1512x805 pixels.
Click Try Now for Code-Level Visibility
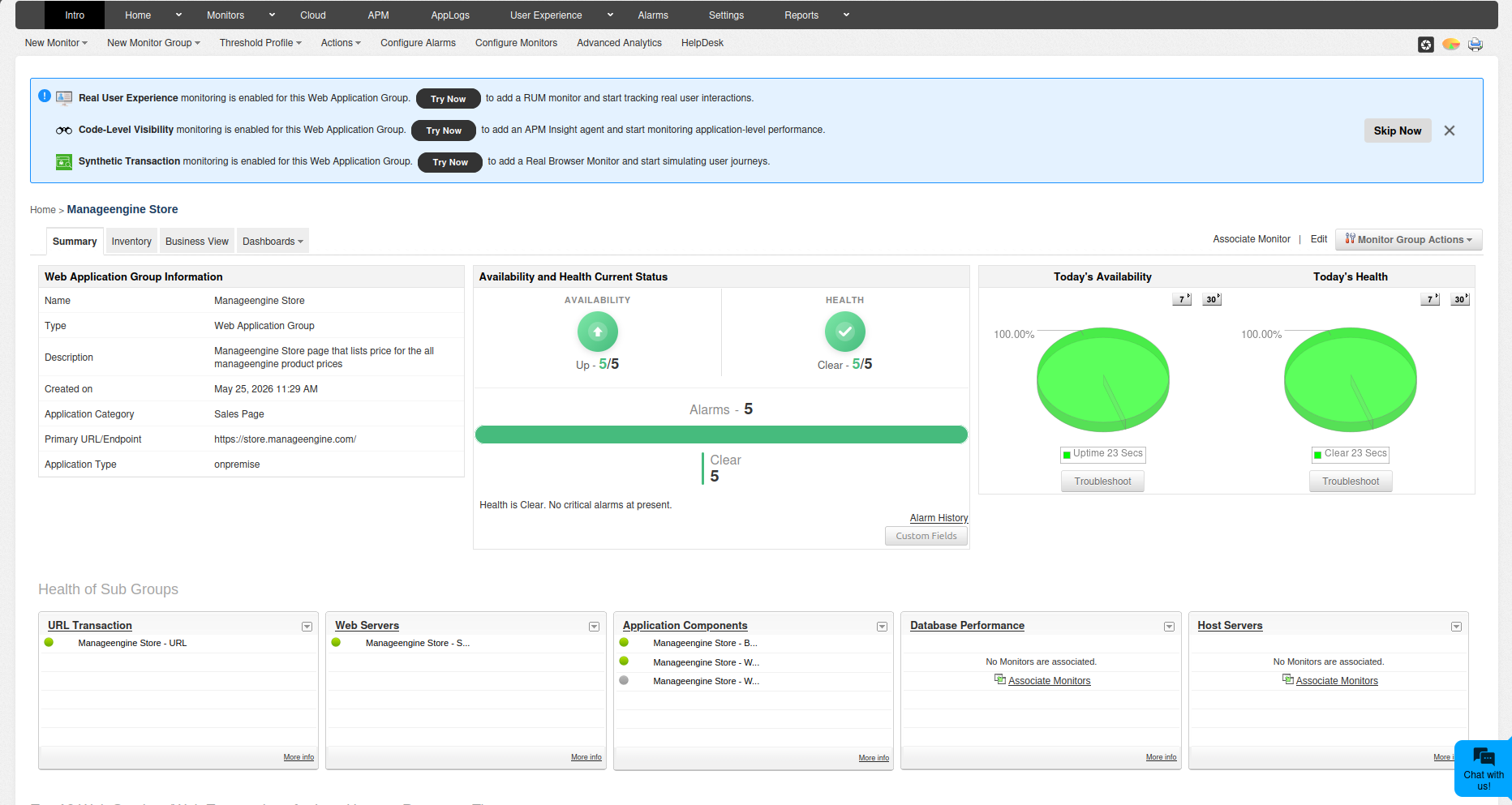(x=444, y=131)
